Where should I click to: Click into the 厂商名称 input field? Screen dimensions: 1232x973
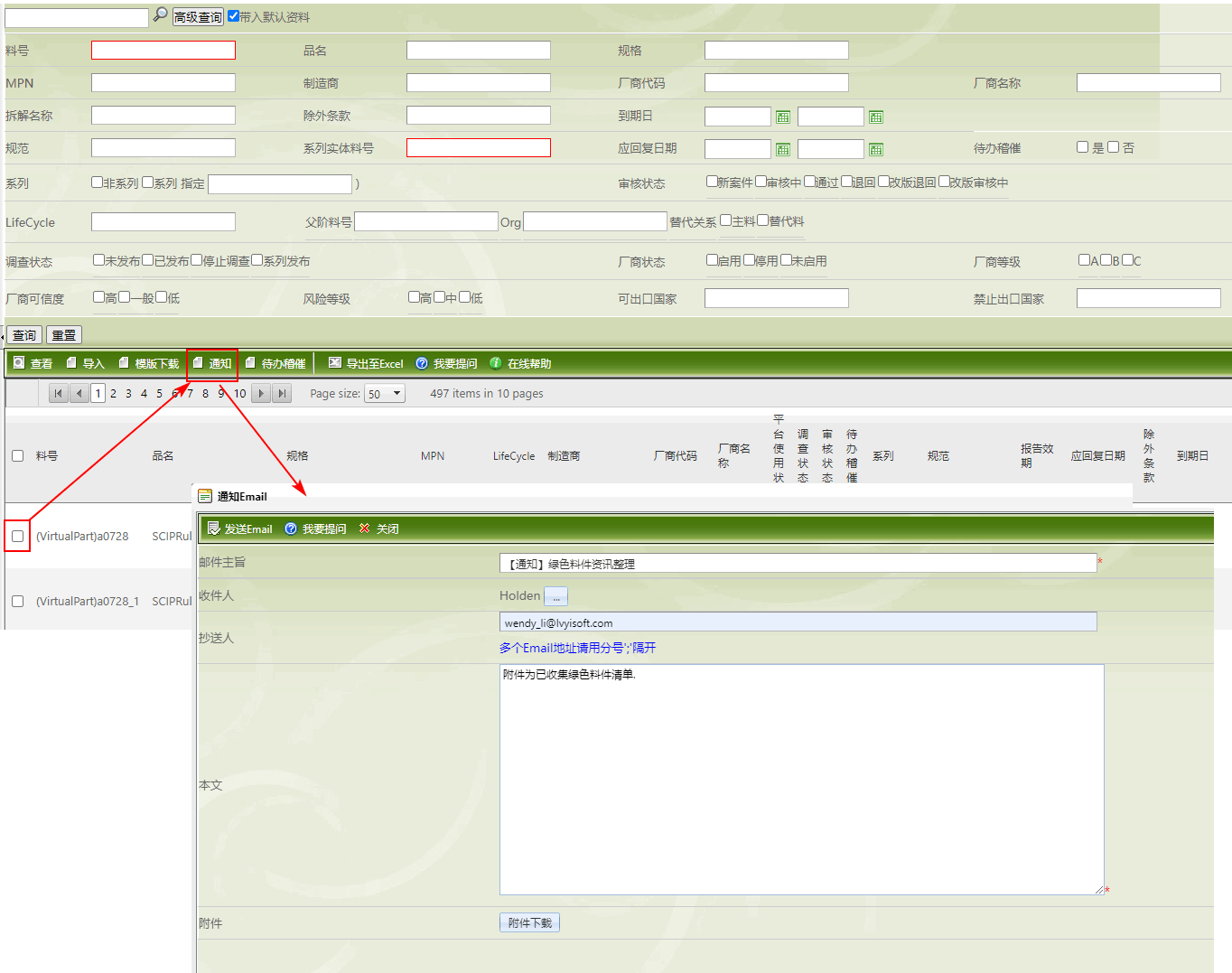1148,83
